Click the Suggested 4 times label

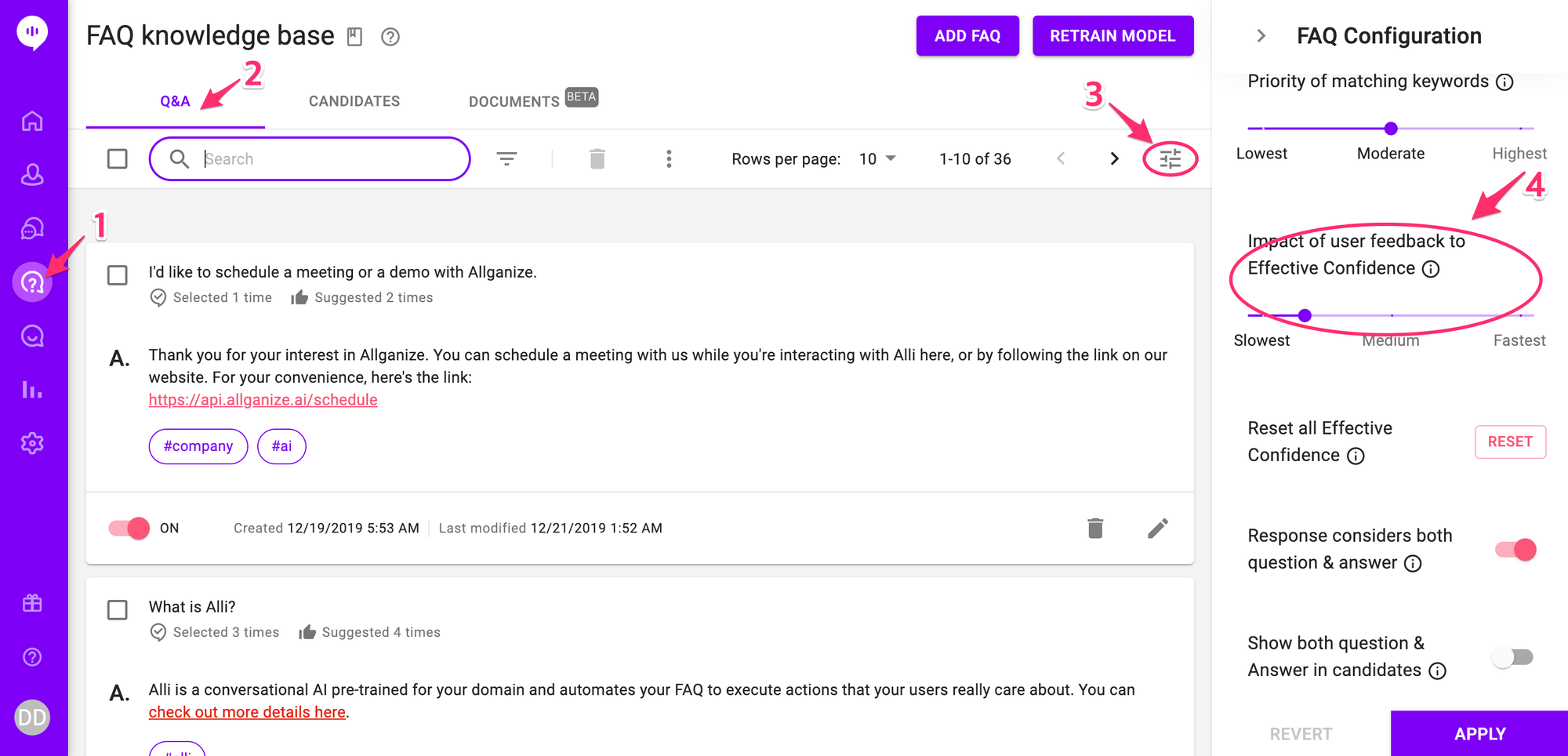point(381,632)
